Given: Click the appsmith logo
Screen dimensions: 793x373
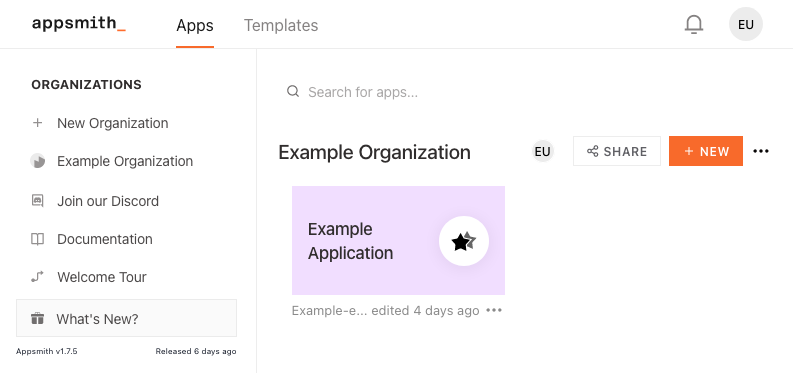Looking at the screenshot, I should (78, 24).
